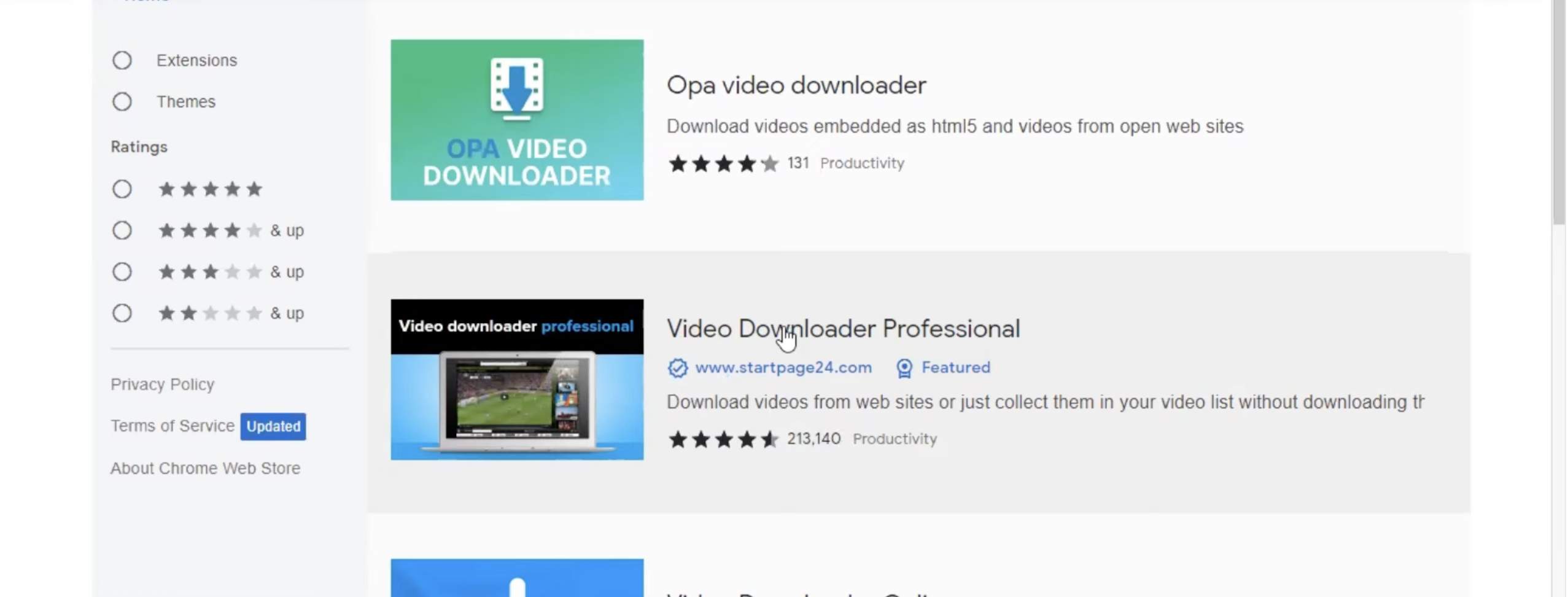Click Video Downloader Professional's star rating
This screenshot has height=597, width=1568.
tap(723, 439)
